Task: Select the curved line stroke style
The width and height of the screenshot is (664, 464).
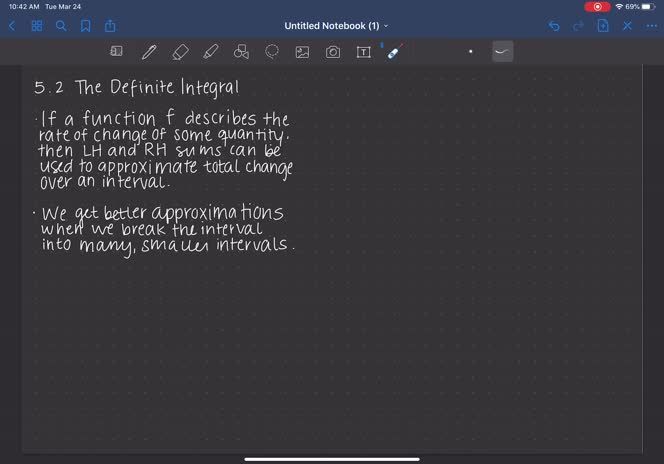Action: tap(502, 52)
